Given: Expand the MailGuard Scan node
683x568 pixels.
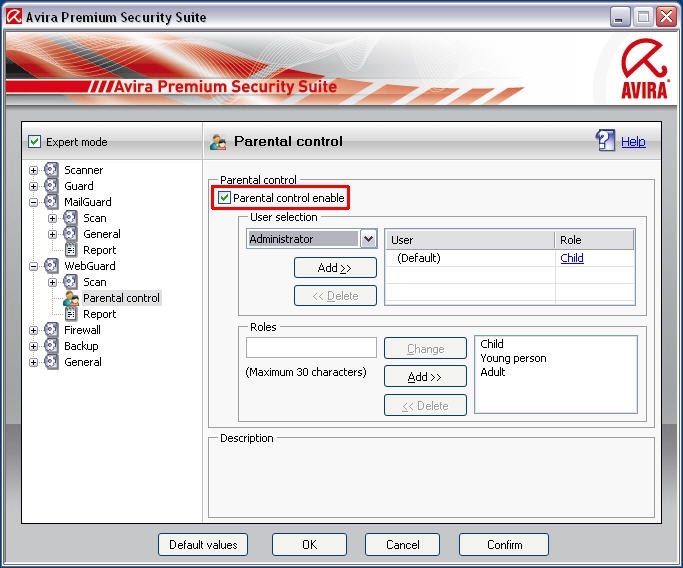Looking at the screenshot, I should (x=53, y=218).
